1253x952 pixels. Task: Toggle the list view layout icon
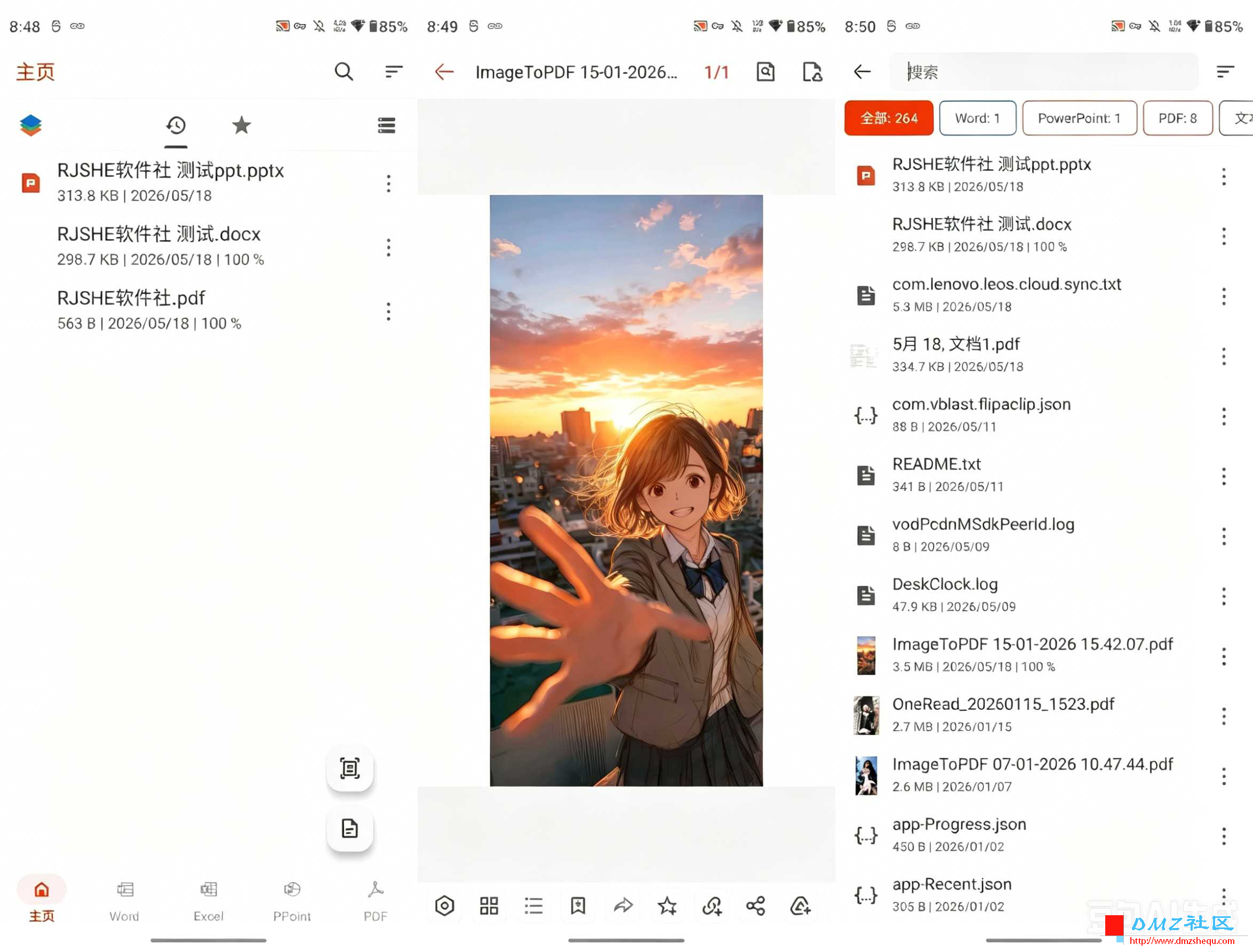pos(387,125)
